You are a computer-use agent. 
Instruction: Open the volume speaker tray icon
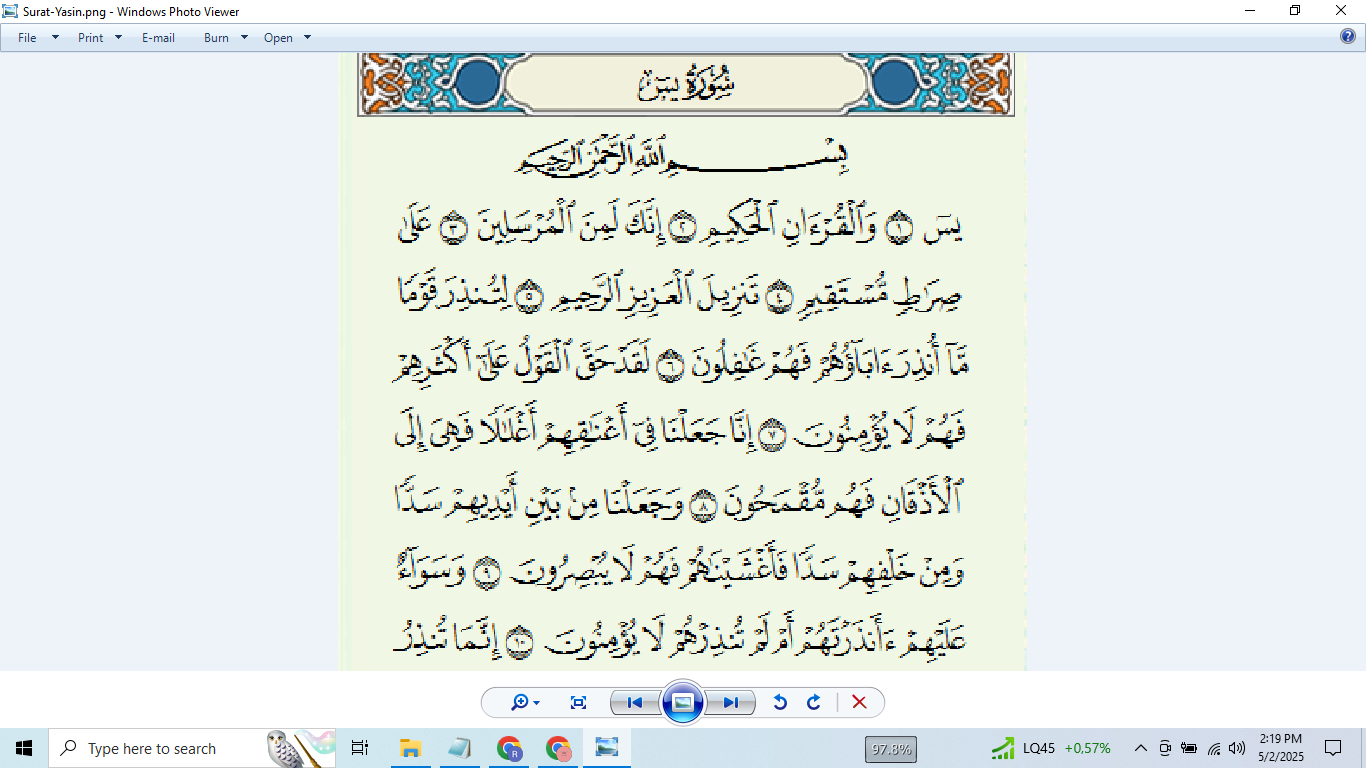(1237, 748)
